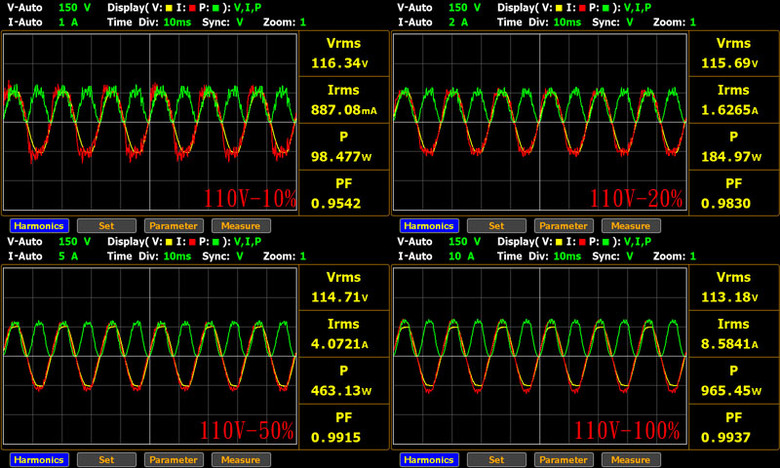Click PF reading 0.9830

(x=726, y=203)
